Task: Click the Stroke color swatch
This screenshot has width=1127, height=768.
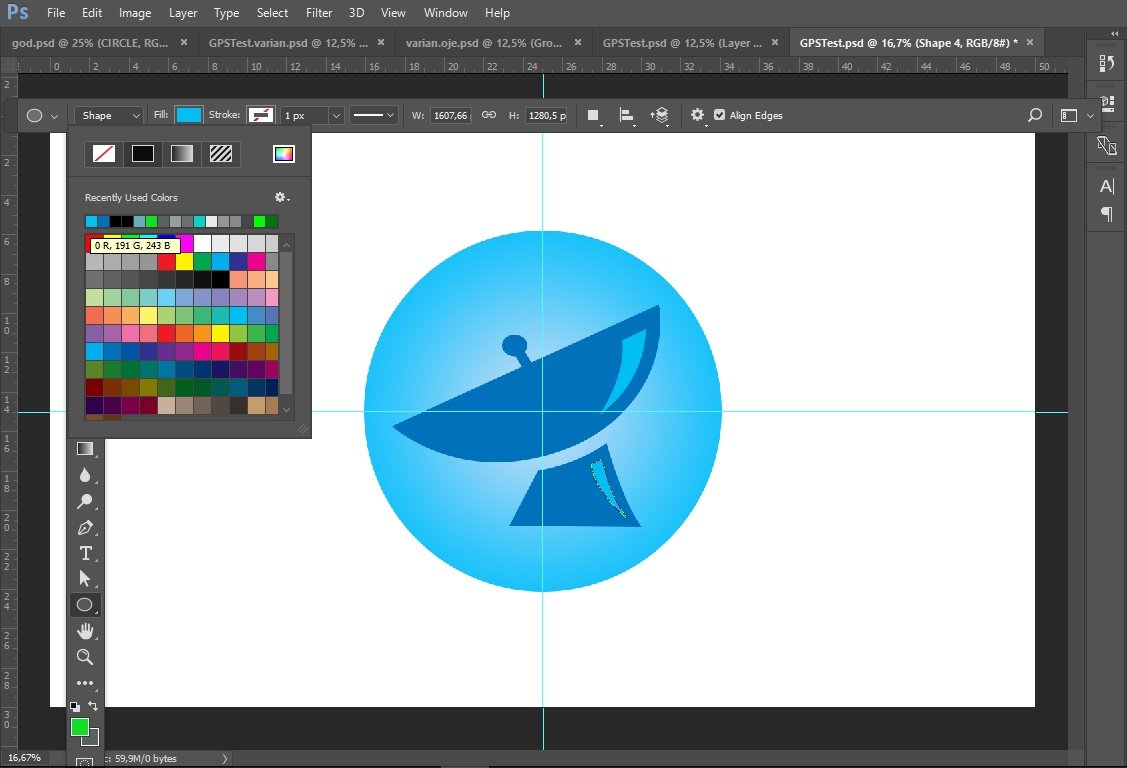Action: coord(260,115)
